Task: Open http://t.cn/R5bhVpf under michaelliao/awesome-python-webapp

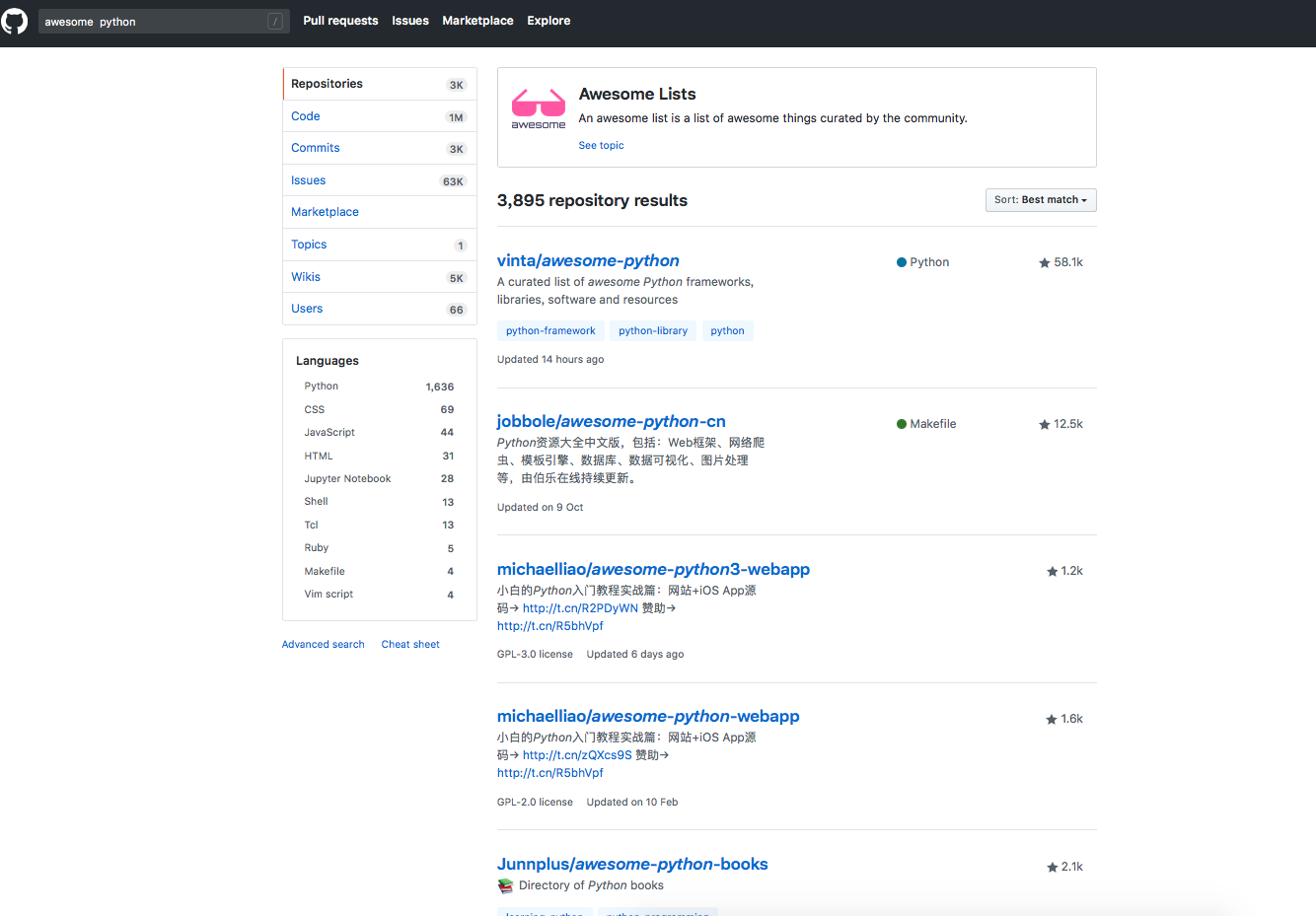Action: click(549, 773)
